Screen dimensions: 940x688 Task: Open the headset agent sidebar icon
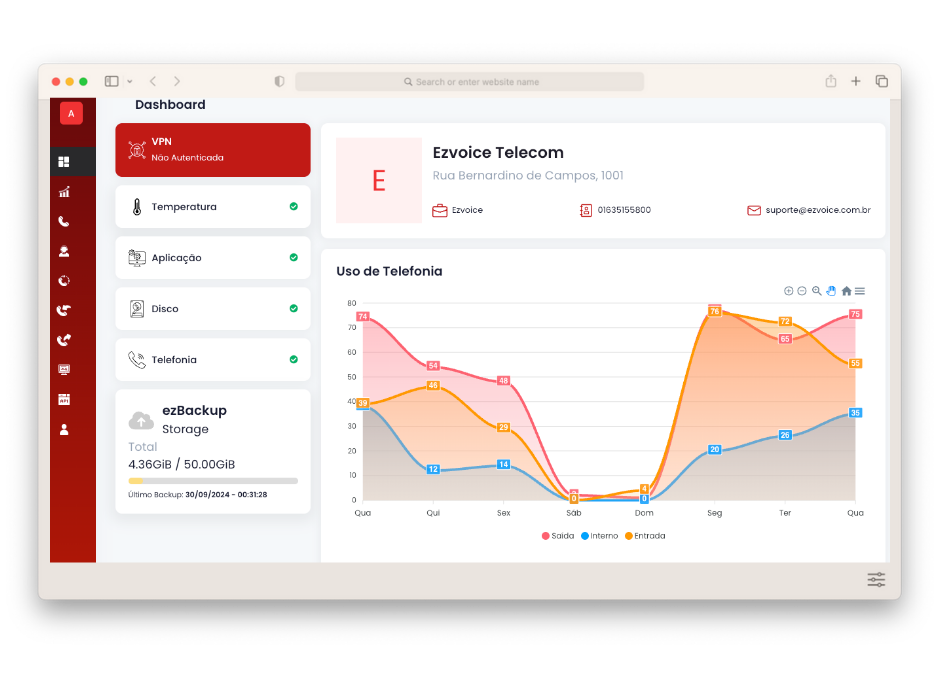[64, 251]
